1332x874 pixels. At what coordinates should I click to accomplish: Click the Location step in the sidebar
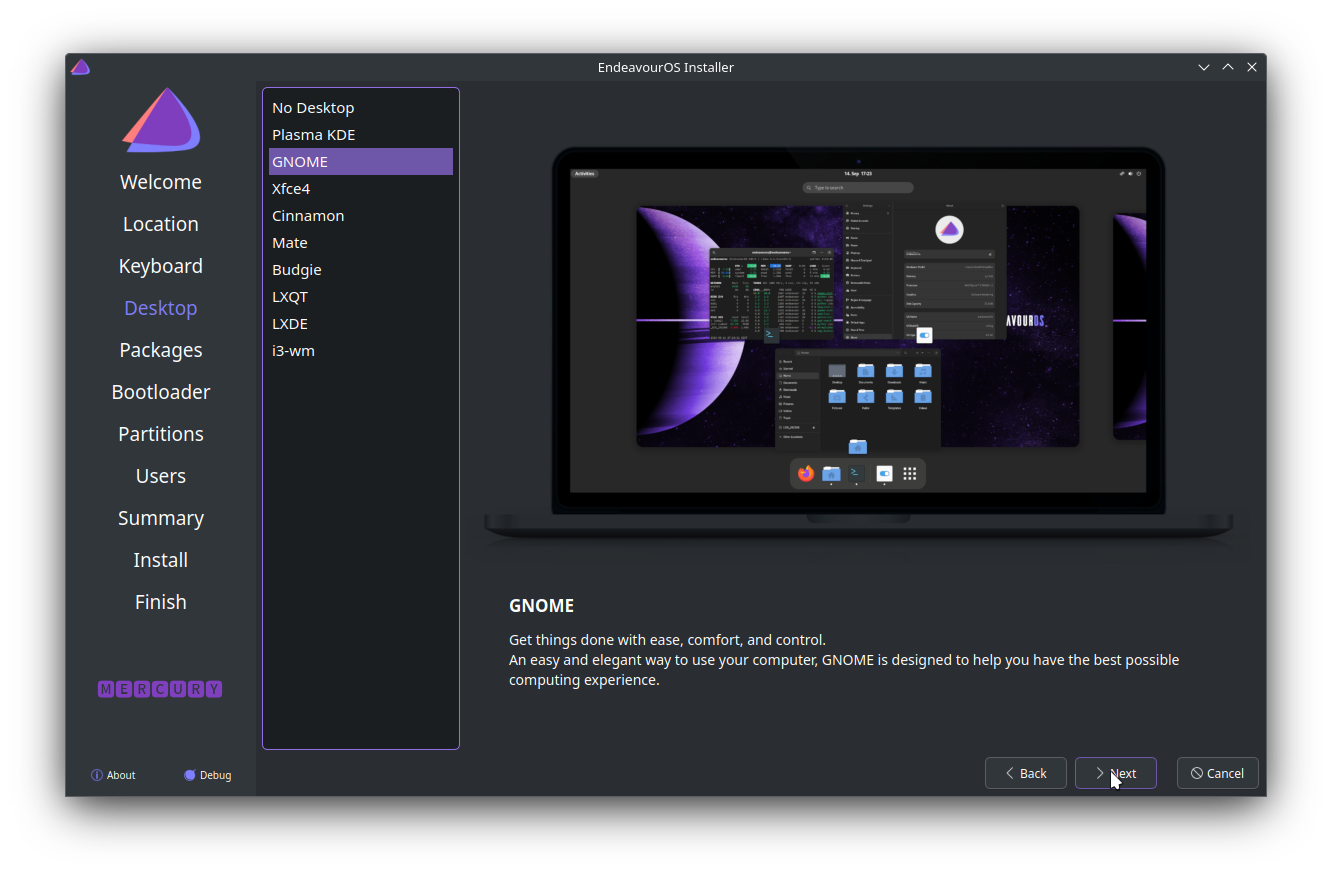pyautogui.click(x=161, y=224)
